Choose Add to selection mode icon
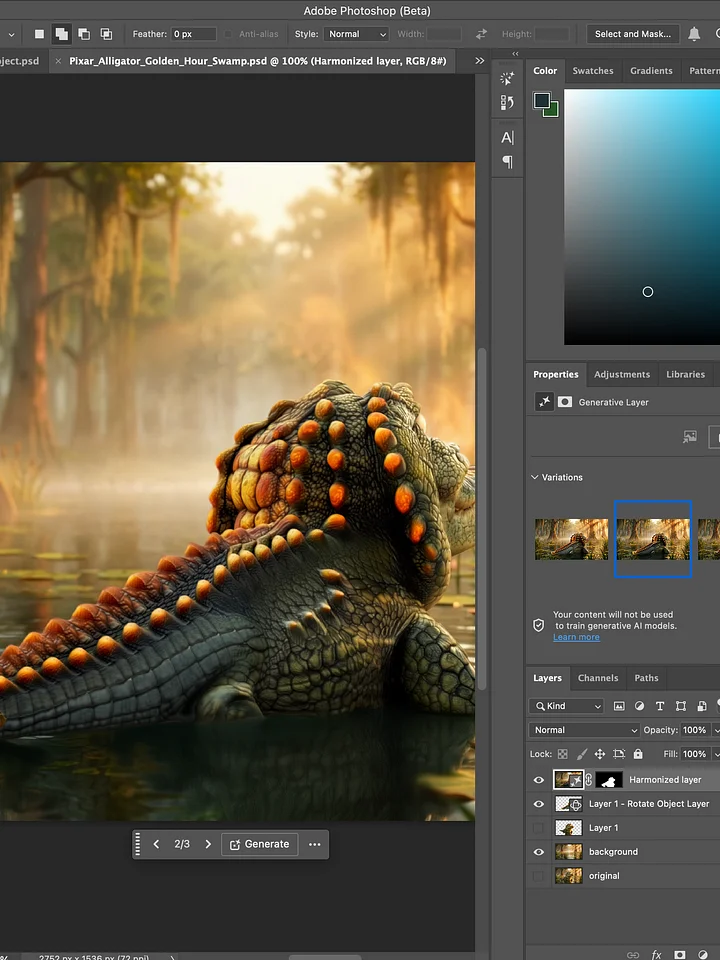 [61, 34]
